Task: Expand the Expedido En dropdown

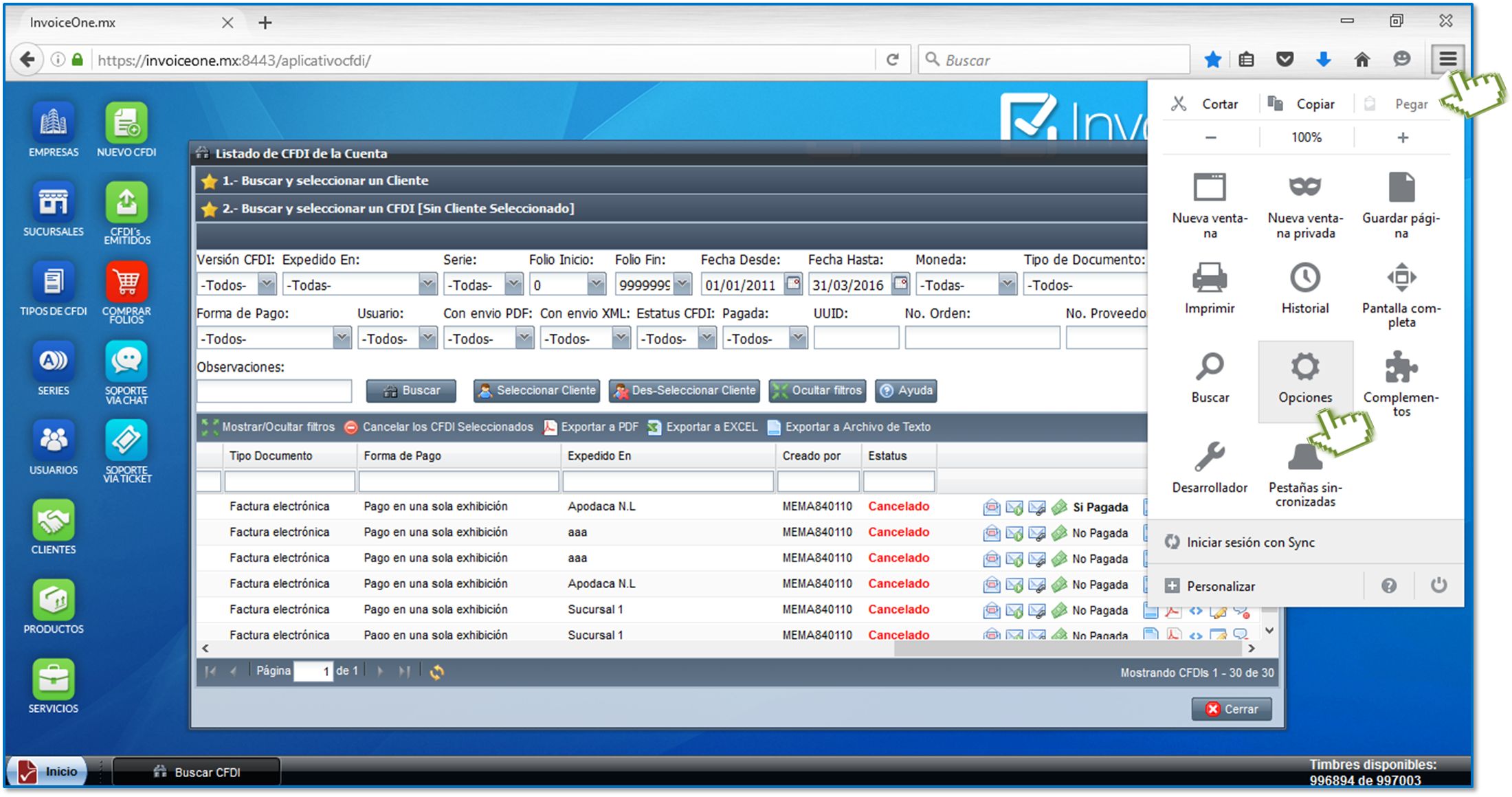Action: 427,284
